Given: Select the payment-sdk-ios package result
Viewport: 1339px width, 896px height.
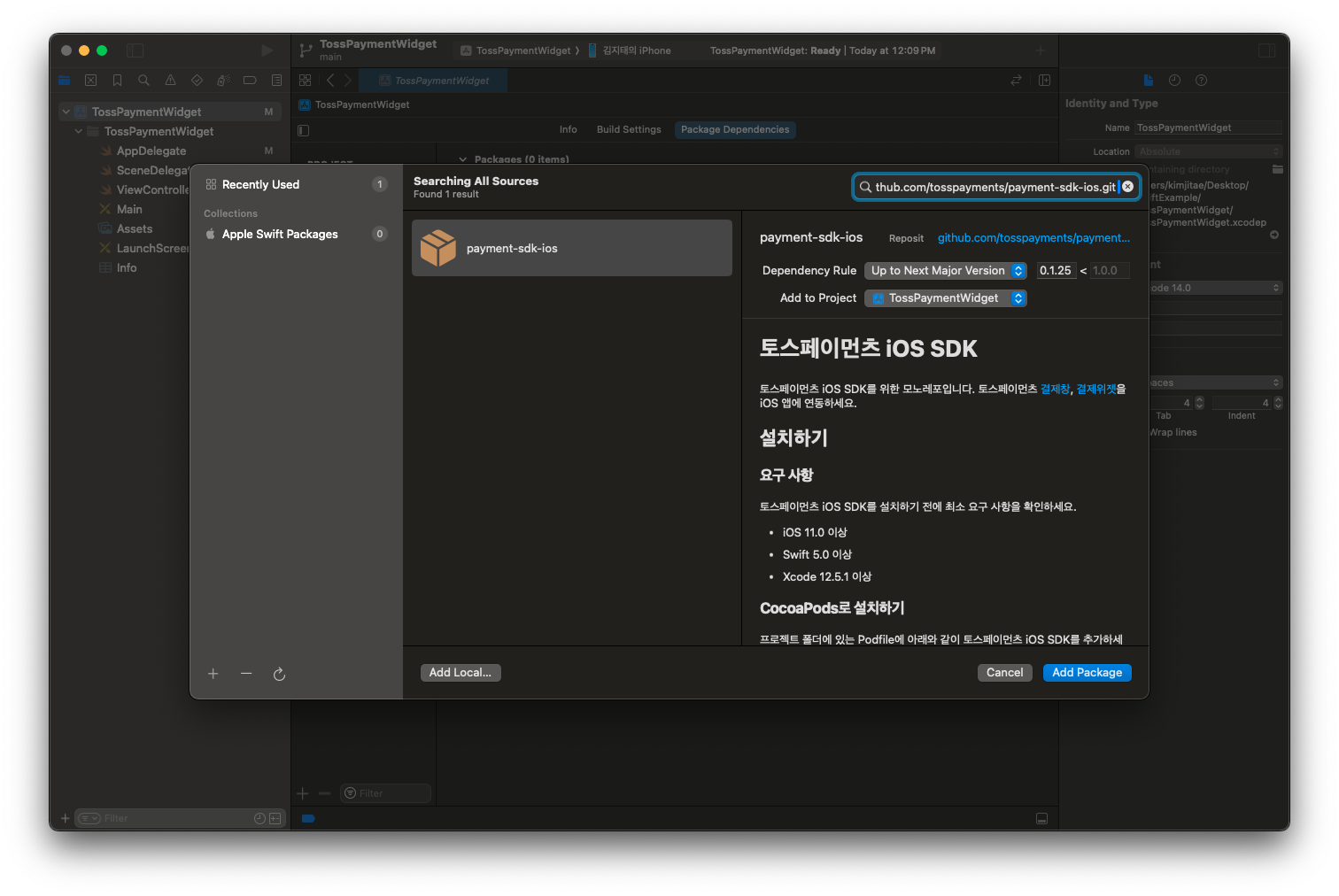Looking at the screenshot, I should pos(572,248).
